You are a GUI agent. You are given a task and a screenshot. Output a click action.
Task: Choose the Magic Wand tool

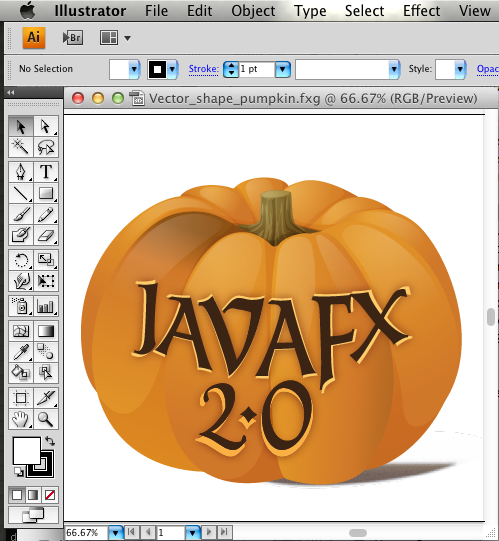(21, 147)
